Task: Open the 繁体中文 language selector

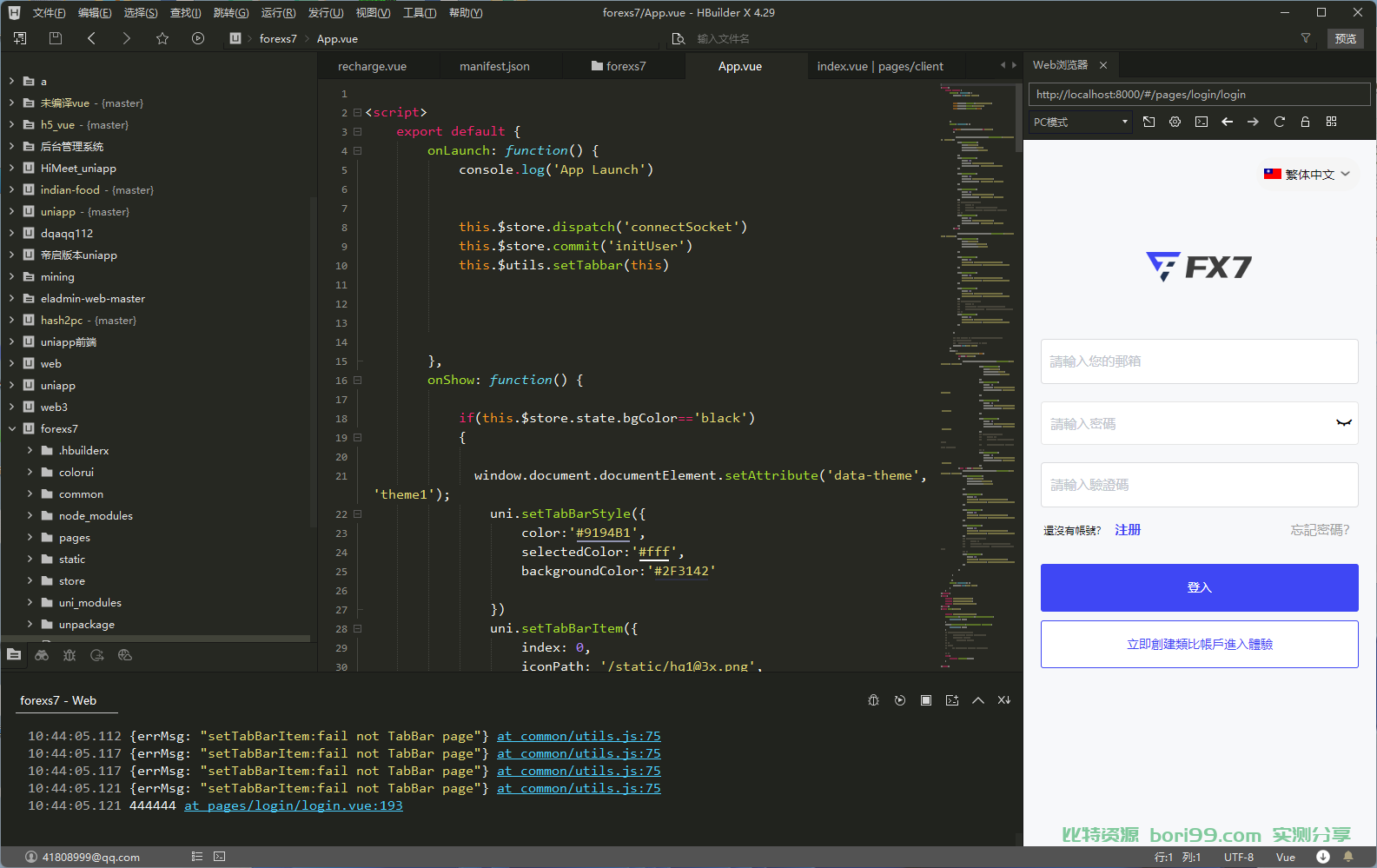Action: [x=1307, y=175]
